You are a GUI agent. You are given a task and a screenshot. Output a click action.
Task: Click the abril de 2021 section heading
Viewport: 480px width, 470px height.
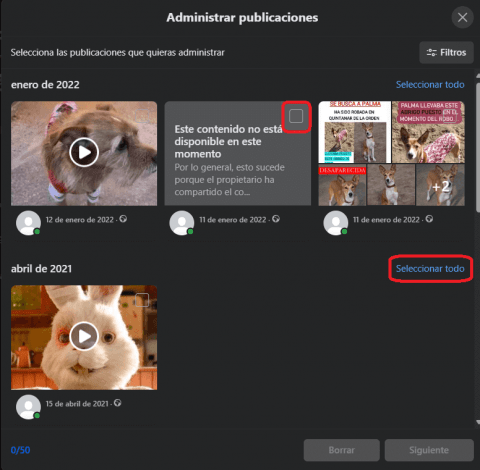coord(41,269)
